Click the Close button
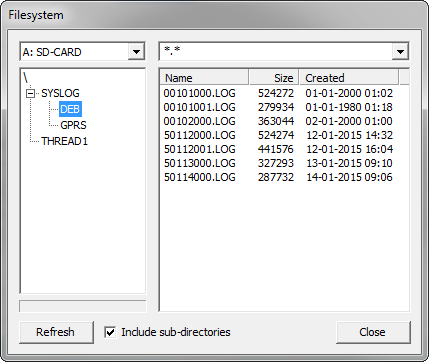Image resolution: width=429 pixels, height=362 pixels. 373,332
